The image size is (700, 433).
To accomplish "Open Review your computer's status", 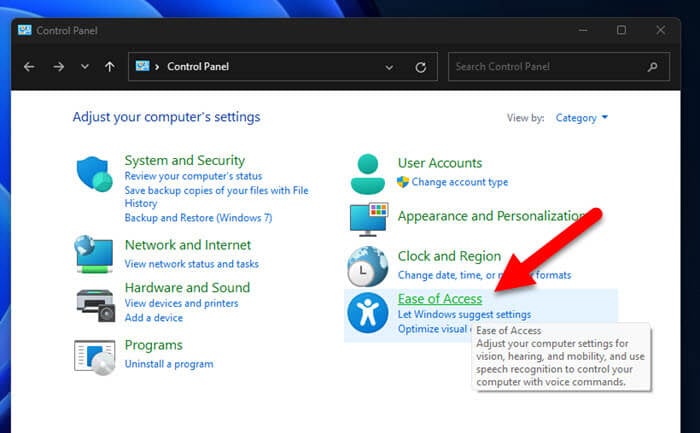I will point(193,176).
